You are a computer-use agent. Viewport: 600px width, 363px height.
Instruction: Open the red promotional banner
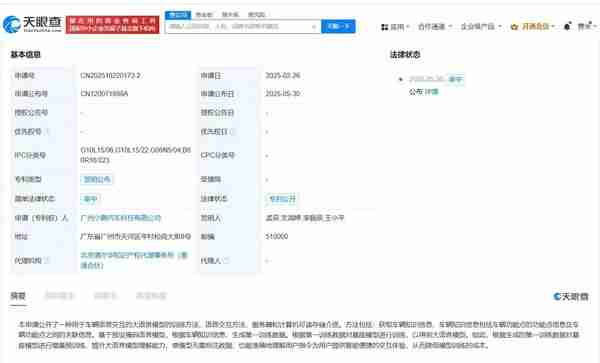(x=112, y=24)
